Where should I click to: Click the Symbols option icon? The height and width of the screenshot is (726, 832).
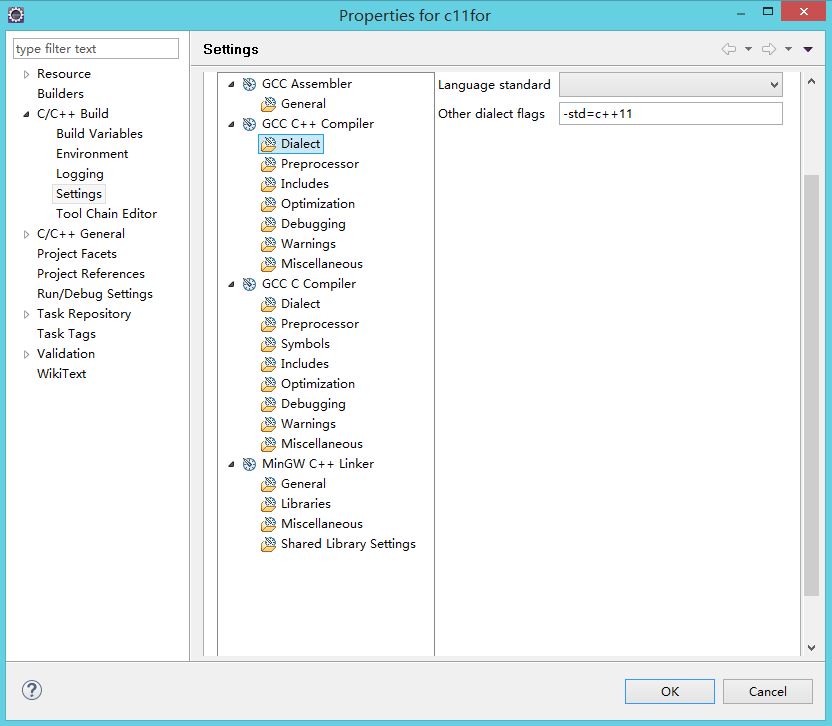click(x=268, y=344)
